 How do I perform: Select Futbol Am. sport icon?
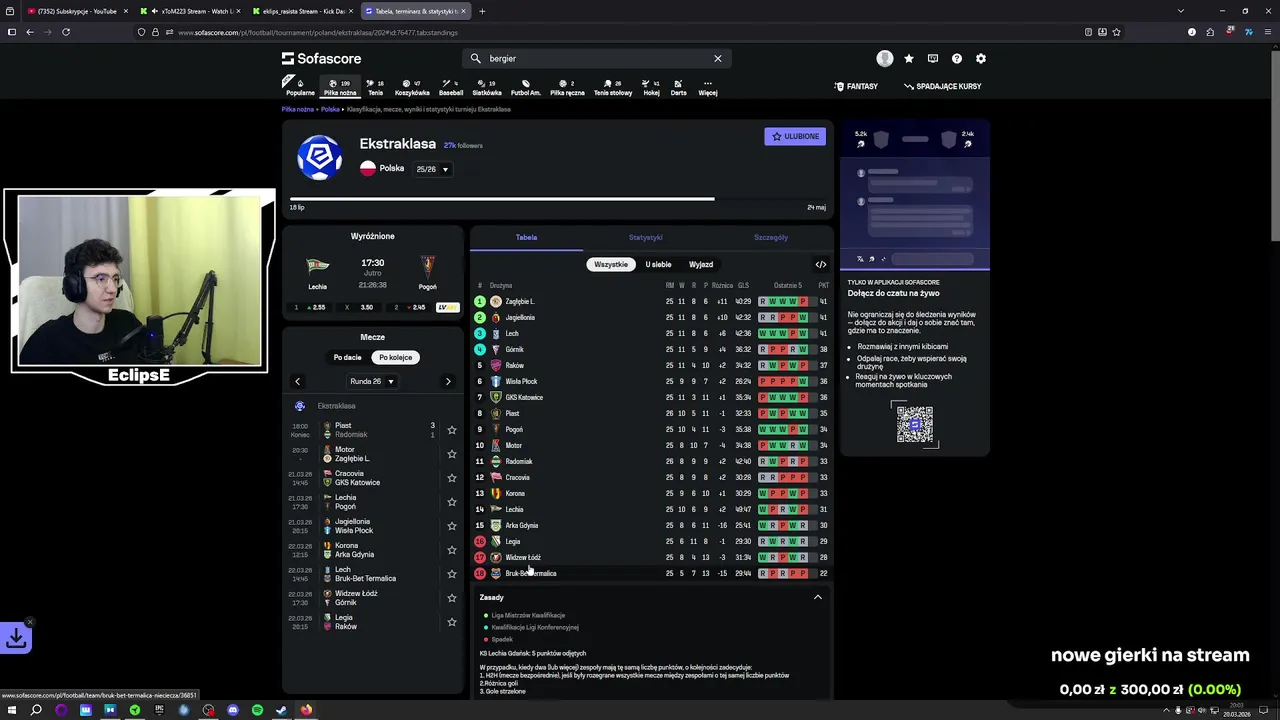[526, 87]
